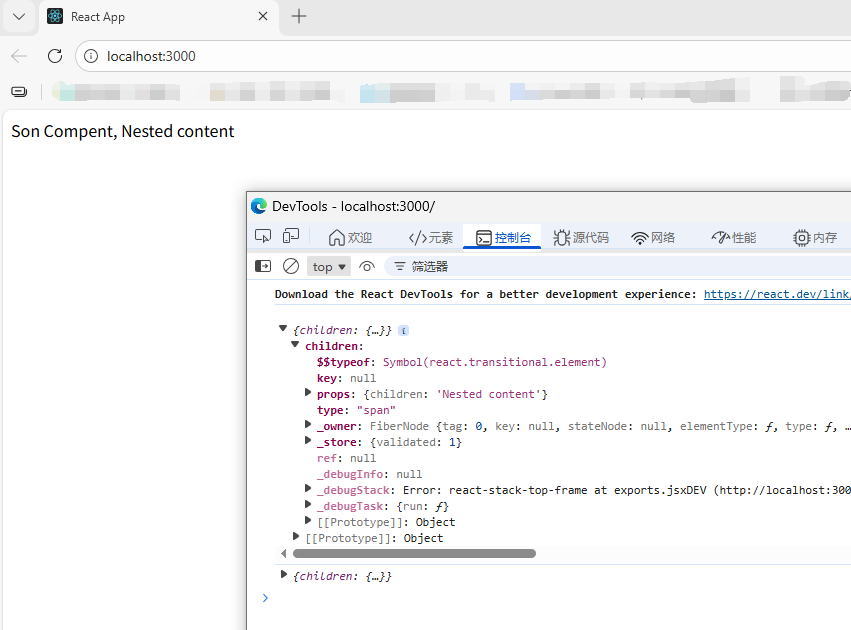The image size is (851, 630).
Task: Expand the _owner FiberNode entry
Action: pos(309,426)
